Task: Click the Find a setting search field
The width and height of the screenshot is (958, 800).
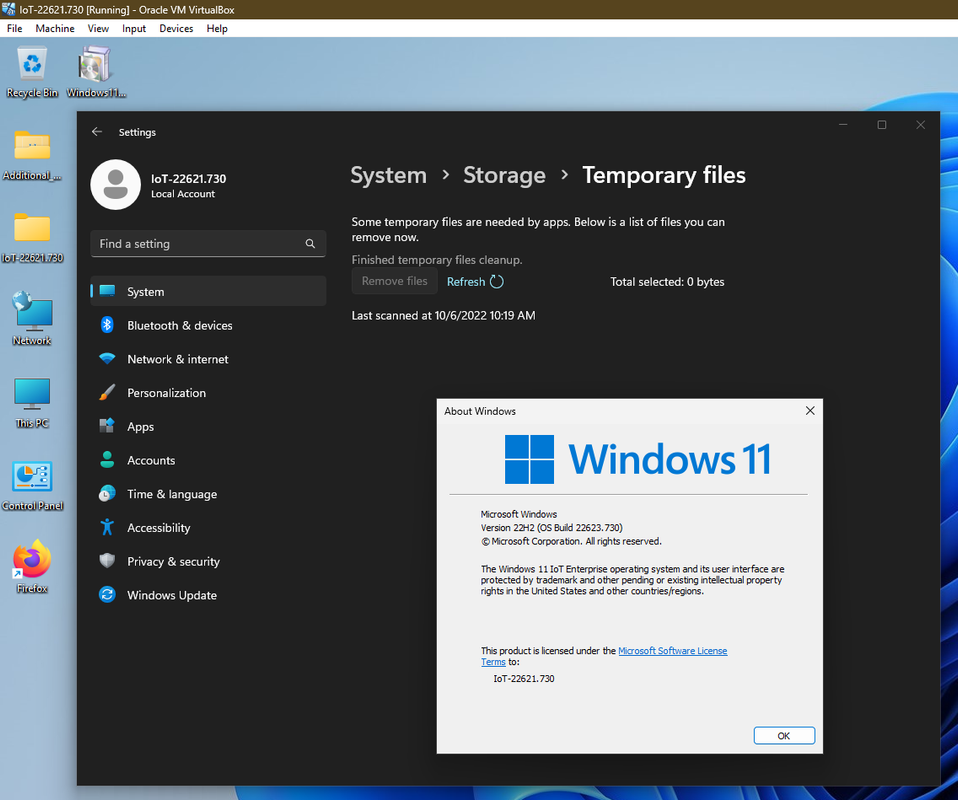Action: click(x=208, y=244)
